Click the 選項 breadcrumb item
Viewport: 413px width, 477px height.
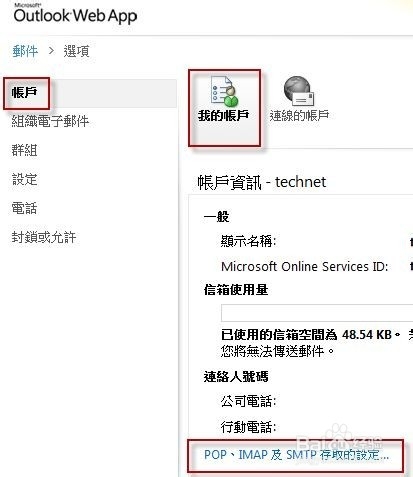(76, 51)
